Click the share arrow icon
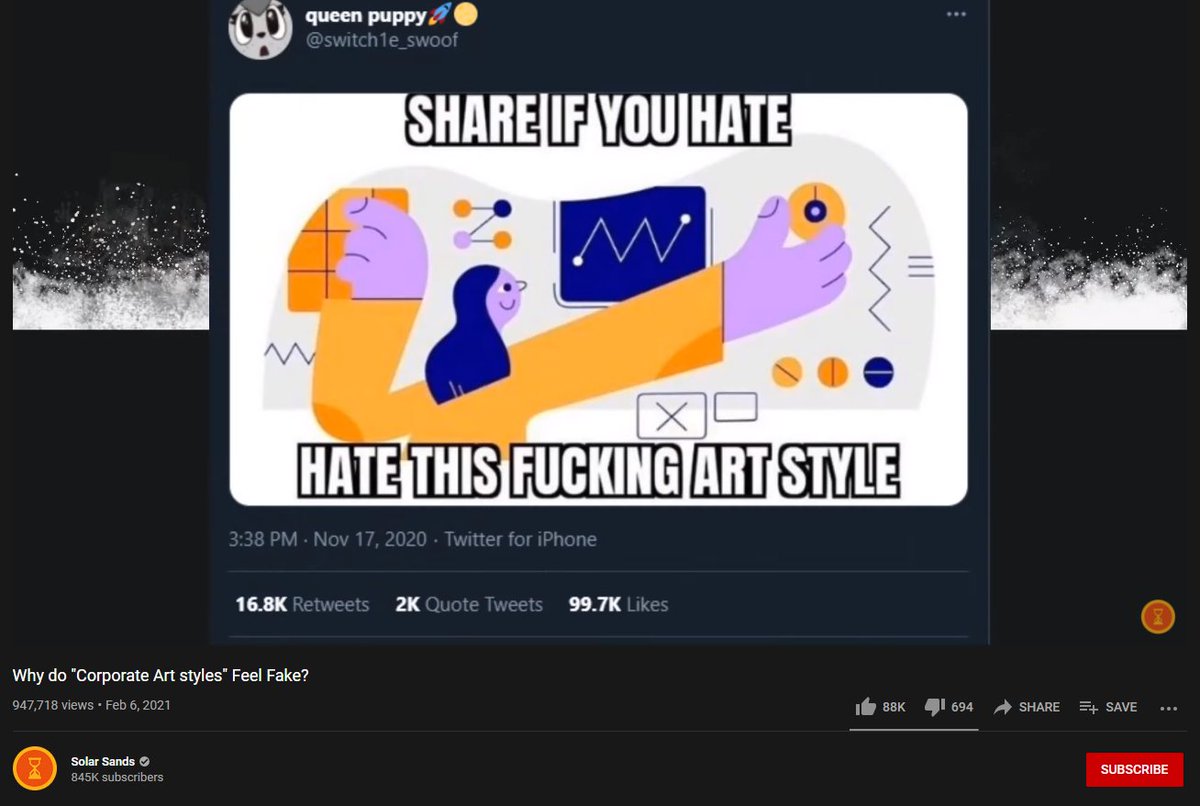 click(1002, 707)
